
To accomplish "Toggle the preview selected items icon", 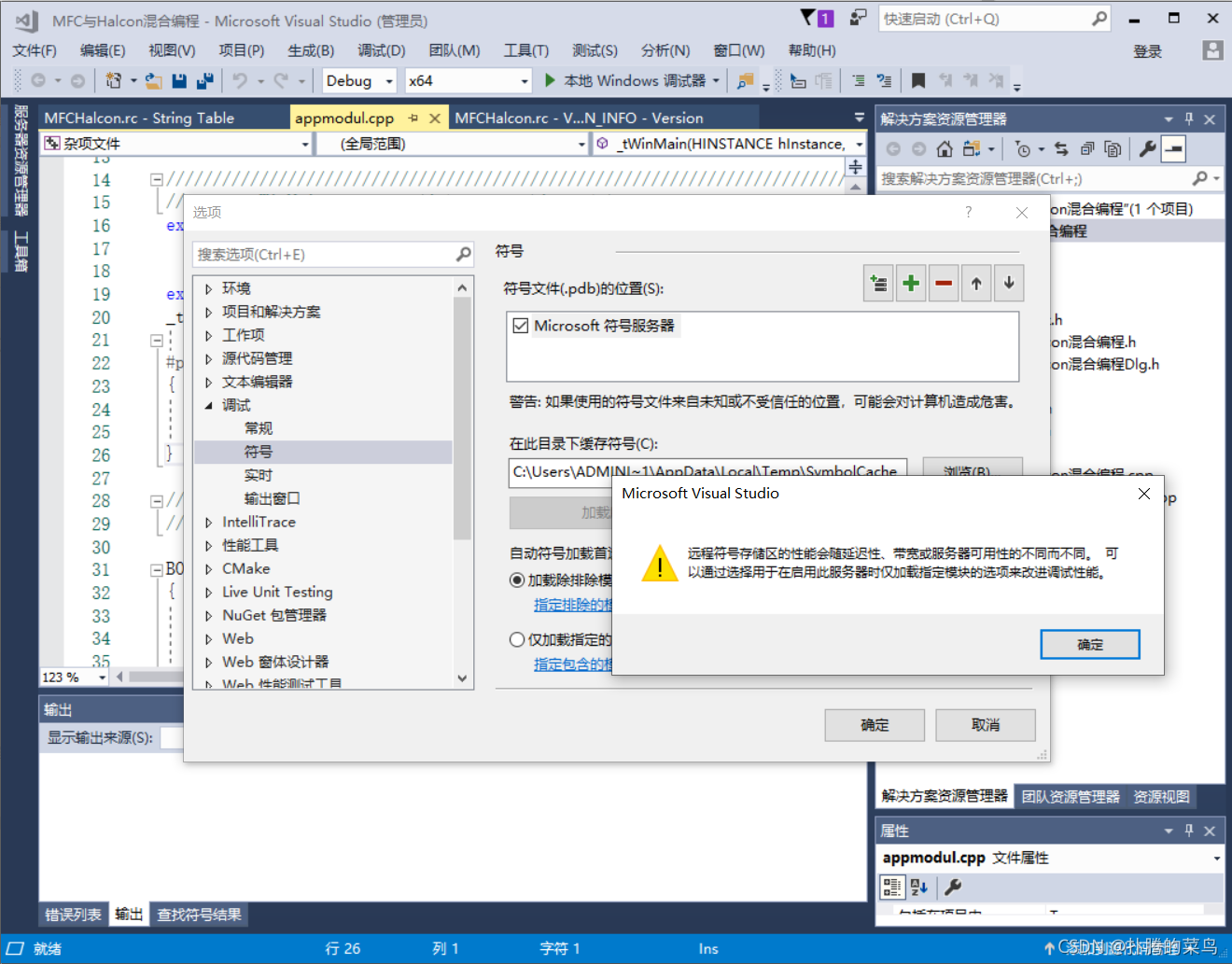I will [x=1173, y=148].
